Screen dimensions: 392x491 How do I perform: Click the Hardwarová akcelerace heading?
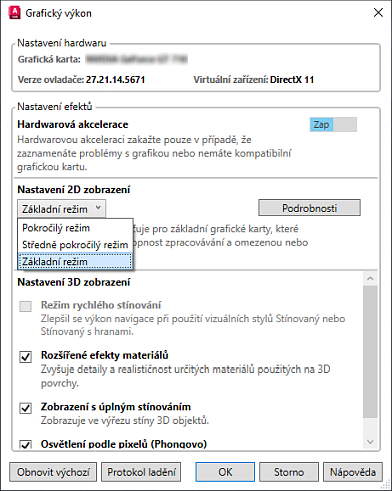pos(73,124)
